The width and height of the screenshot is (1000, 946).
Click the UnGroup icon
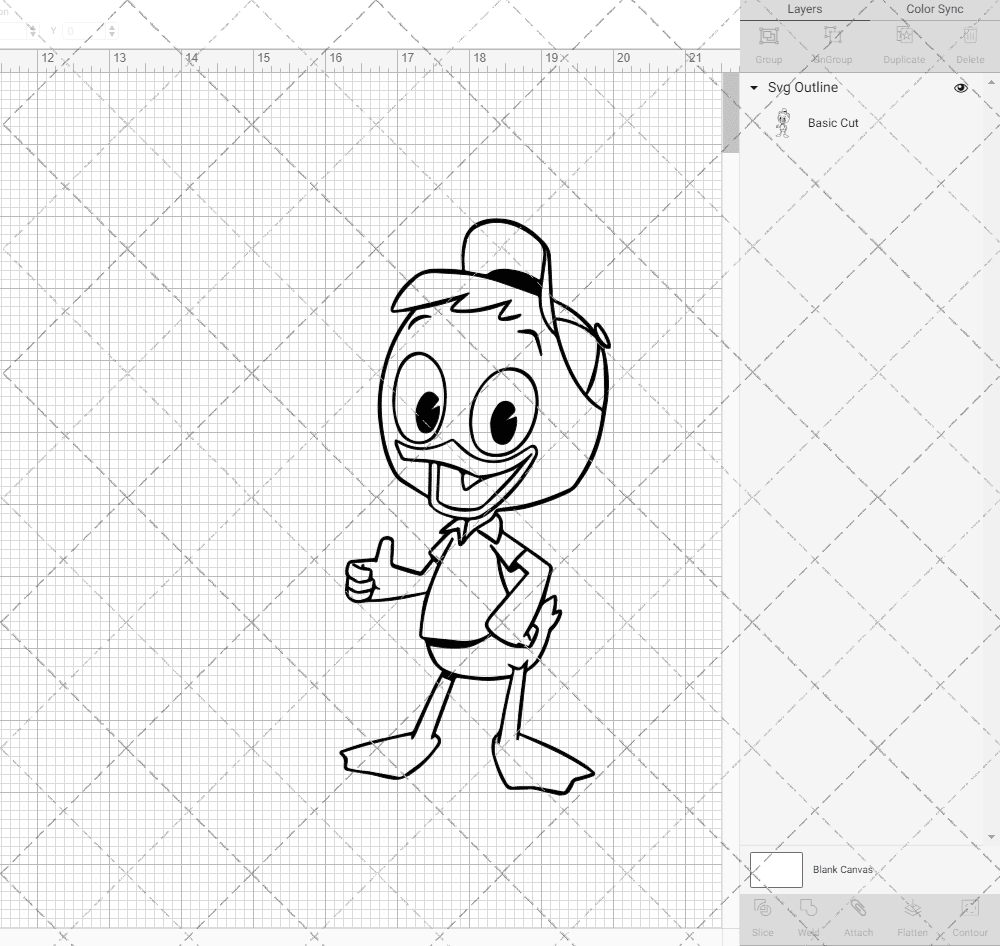click(x=832, y=36)
